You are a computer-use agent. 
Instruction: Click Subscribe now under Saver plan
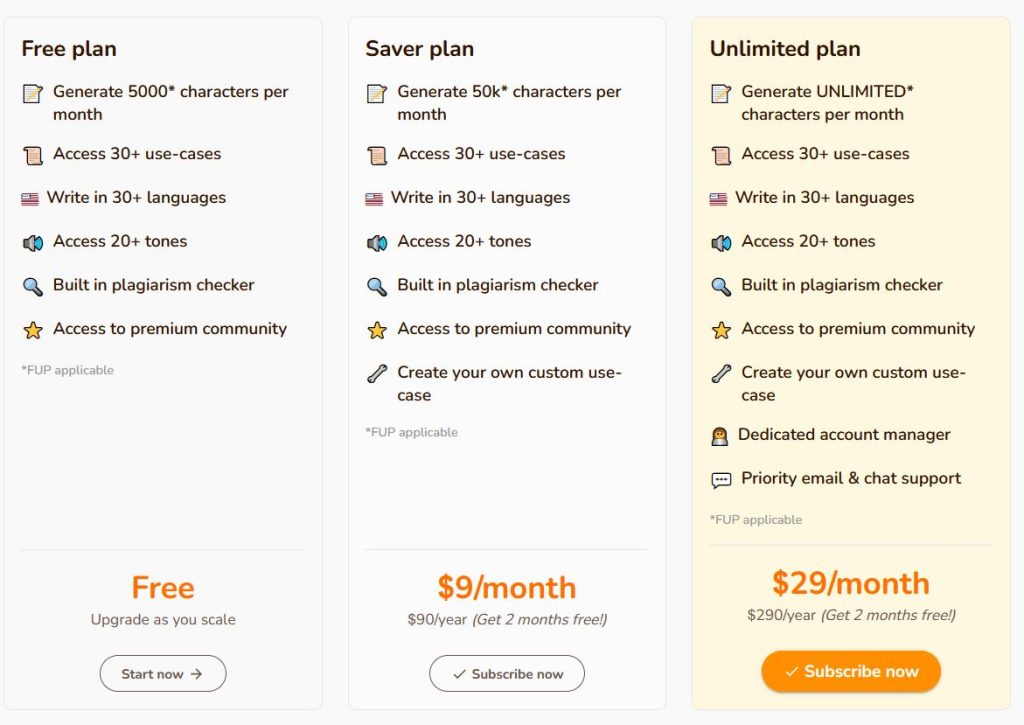coord(507,673)
